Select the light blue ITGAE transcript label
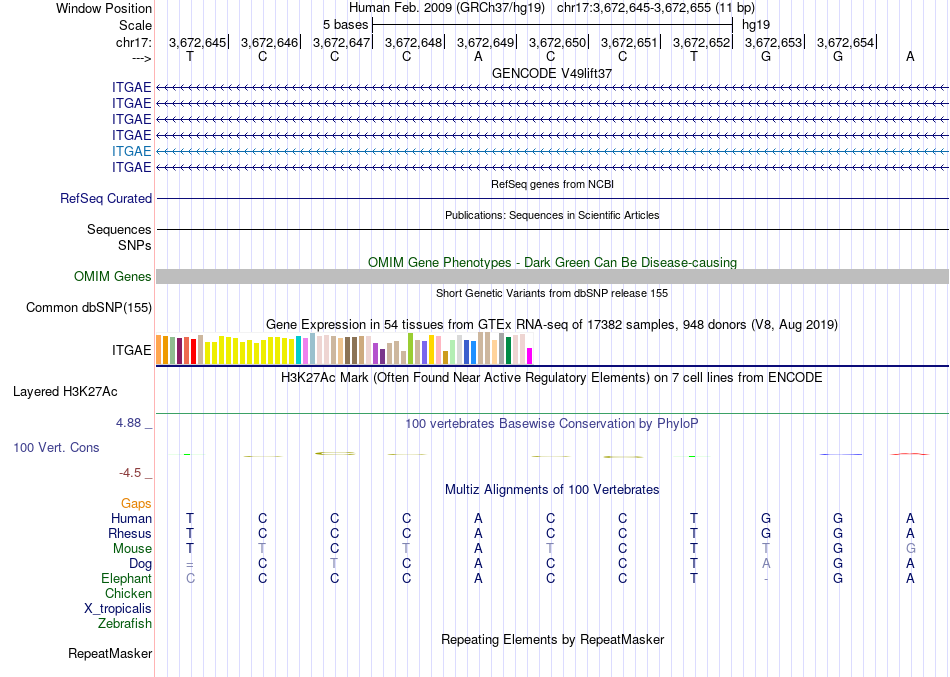 pyautogui.click(x=131, y=152)
